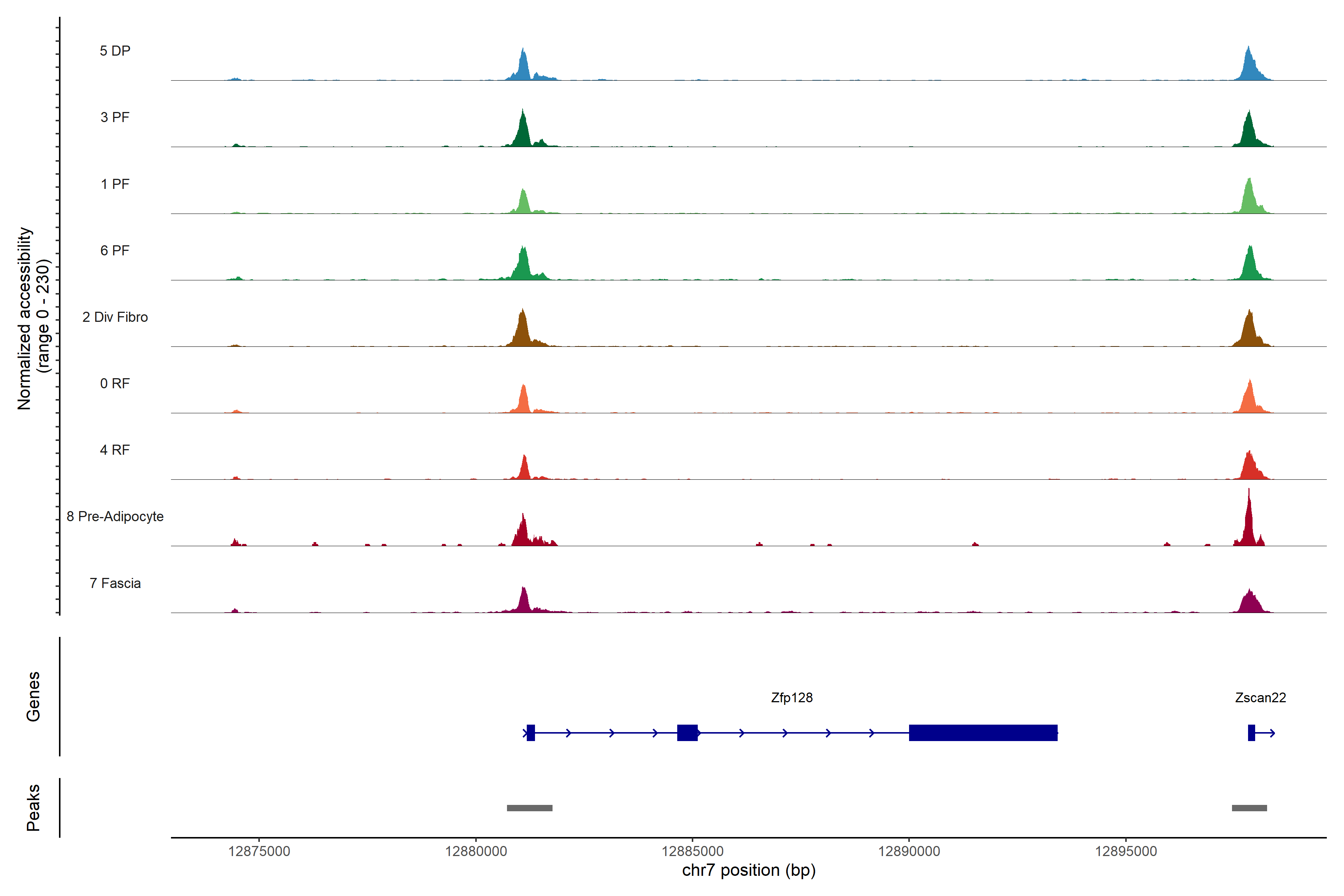Click the 12875000 axis tick label
The width and height of the screenshot is (1344, 896).
pyautogui.click(x=259, y=851)
